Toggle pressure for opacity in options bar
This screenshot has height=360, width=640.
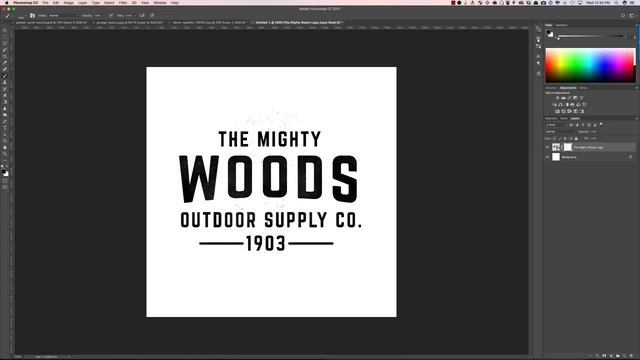pyautogui.click(x=111, y=16)
